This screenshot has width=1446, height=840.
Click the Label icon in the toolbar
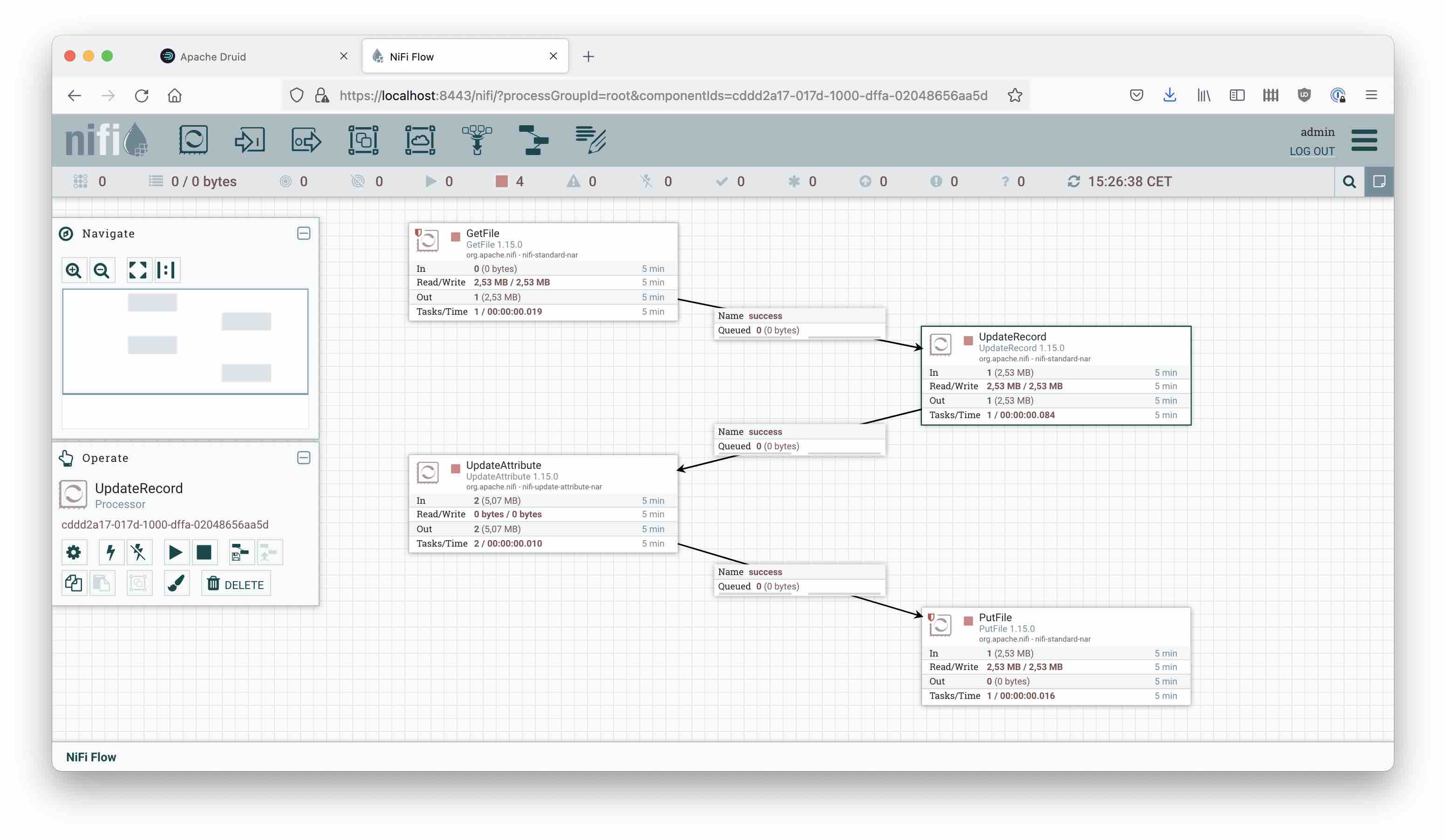[590, 140]
